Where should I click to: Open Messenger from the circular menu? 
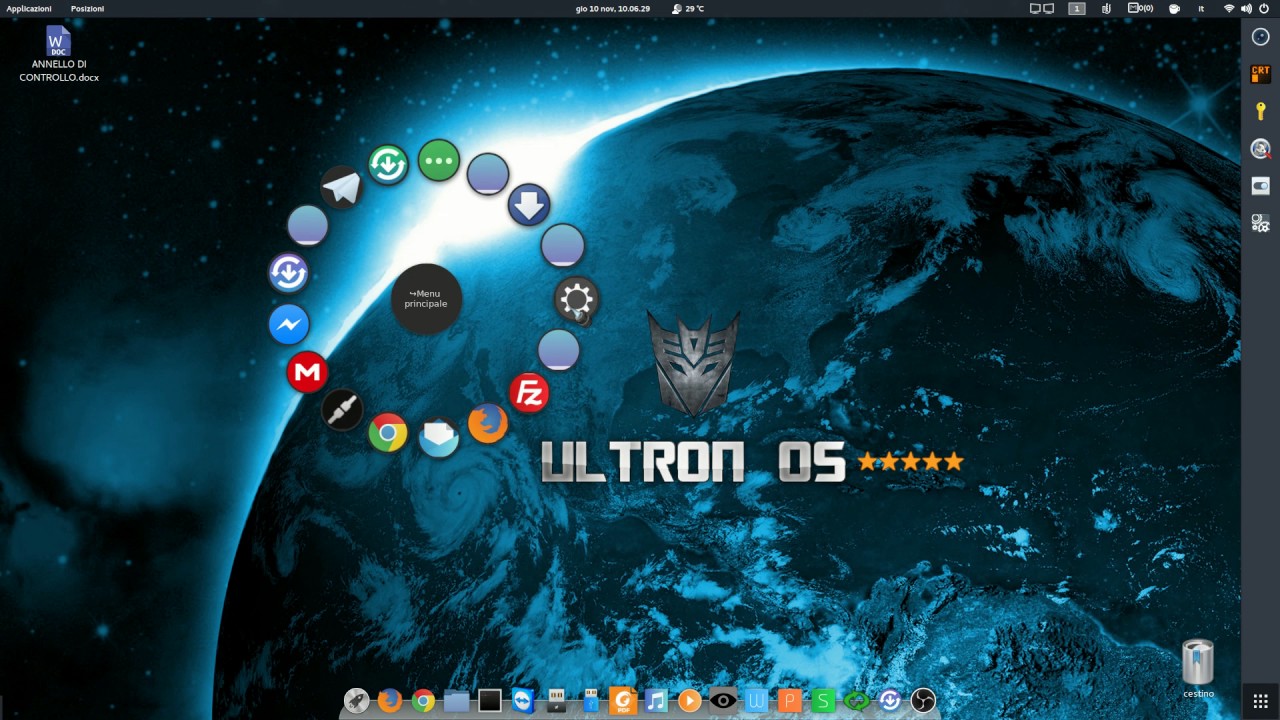click(x=289, y=324)
